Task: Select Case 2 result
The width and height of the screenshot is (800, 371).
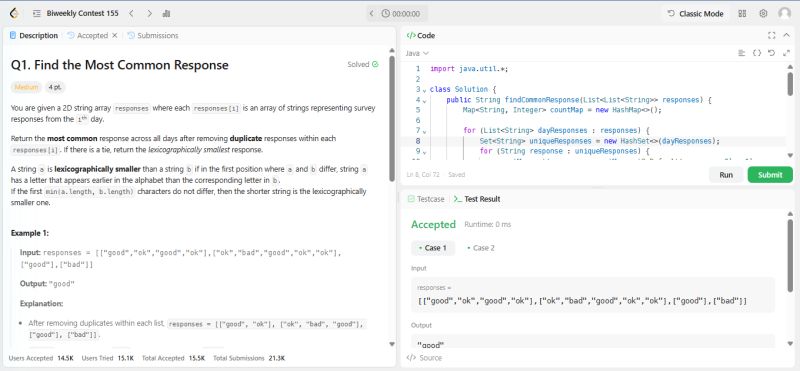Action: tap(481, 248)
